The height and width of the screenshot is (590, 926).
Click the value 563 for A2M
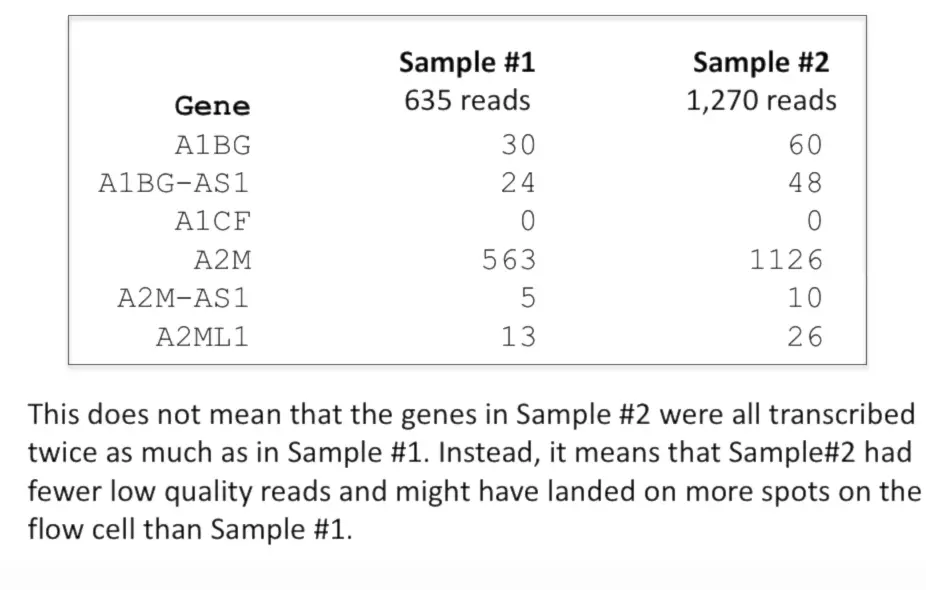tap(509, 260)
